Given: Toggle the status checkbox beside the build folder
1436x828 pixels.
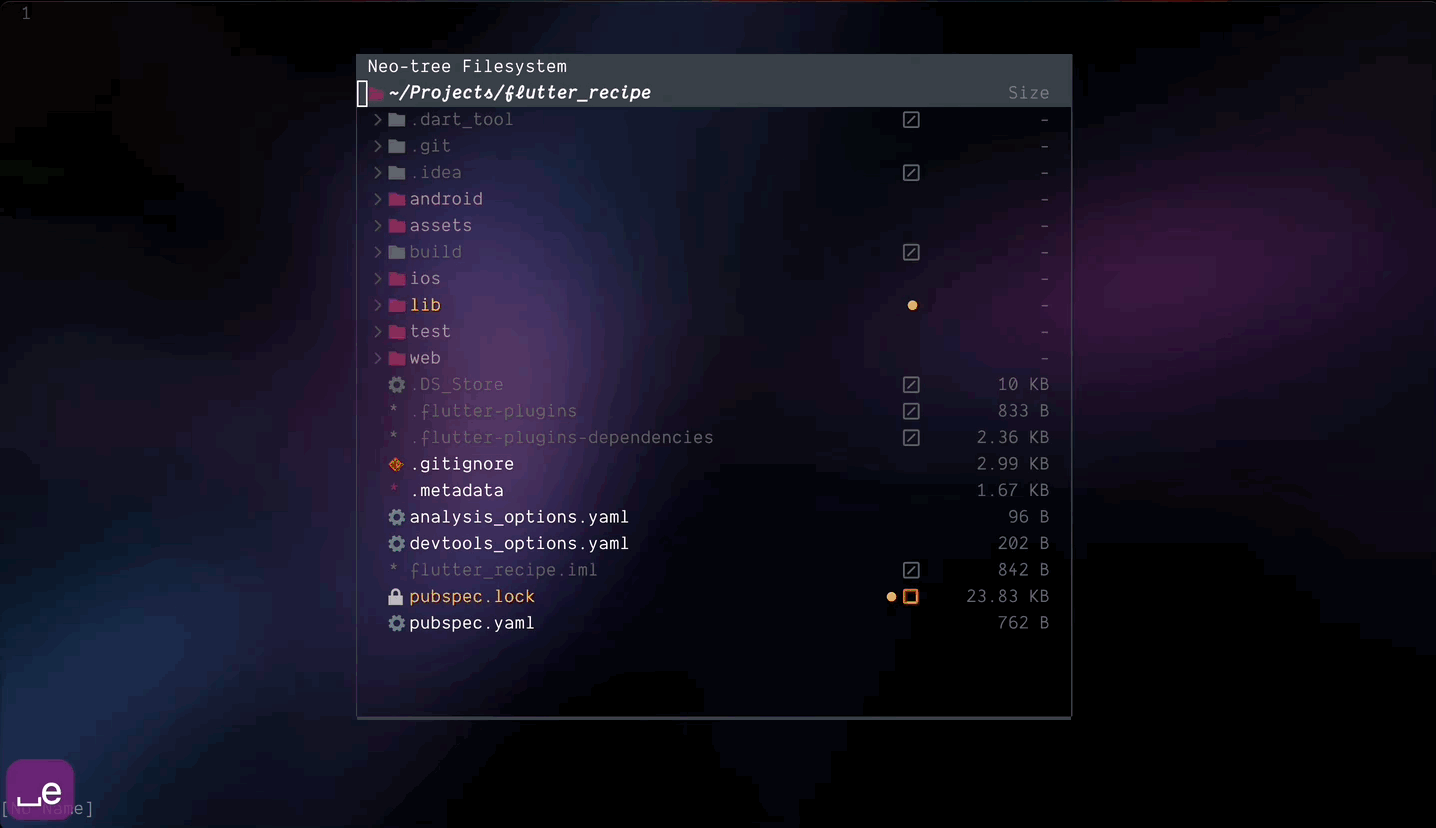Looking at the screenshot, I should [911, 252].
